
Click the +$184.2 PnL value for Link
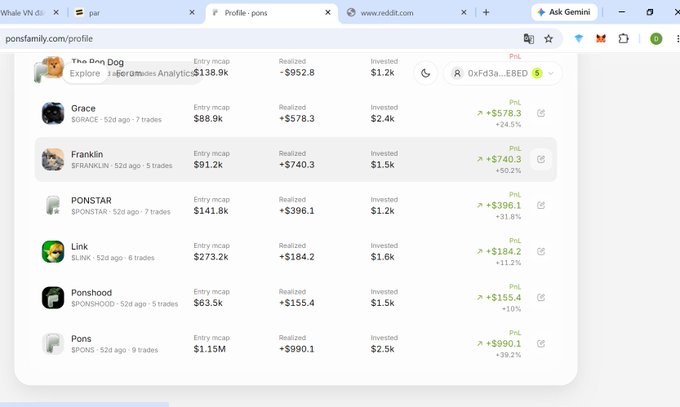pyautogui.click(x=503, y=252)
